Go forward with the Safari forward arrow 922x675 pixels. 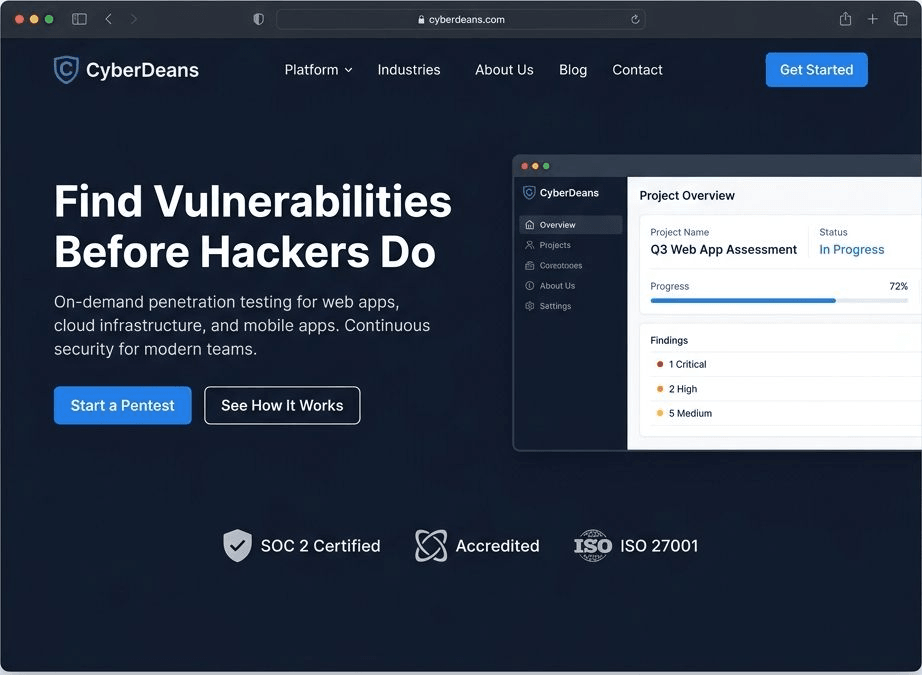click(x=134, y=19)
